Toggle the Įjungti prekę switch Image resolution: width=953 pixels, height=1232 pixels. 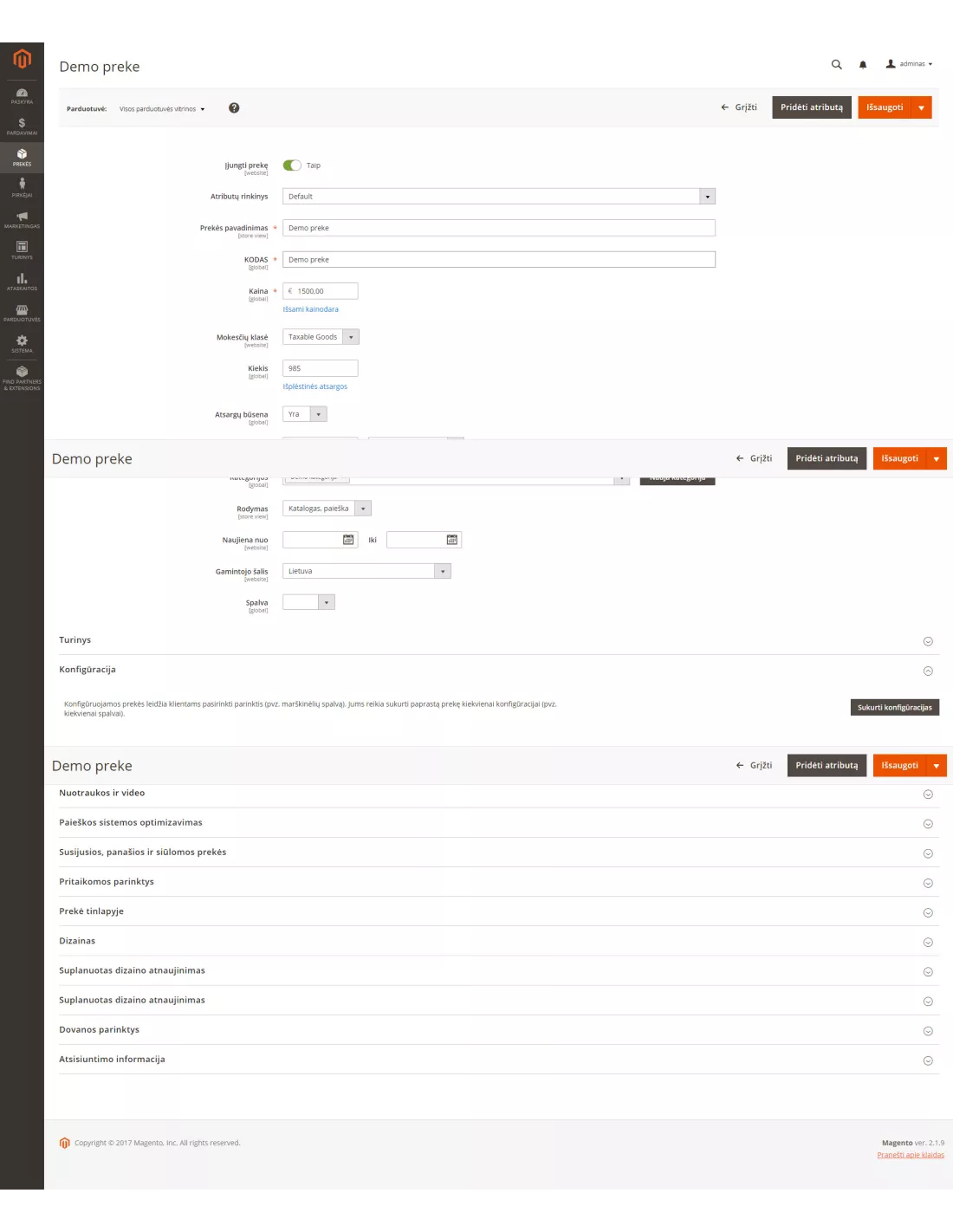[x=292, y=165]
